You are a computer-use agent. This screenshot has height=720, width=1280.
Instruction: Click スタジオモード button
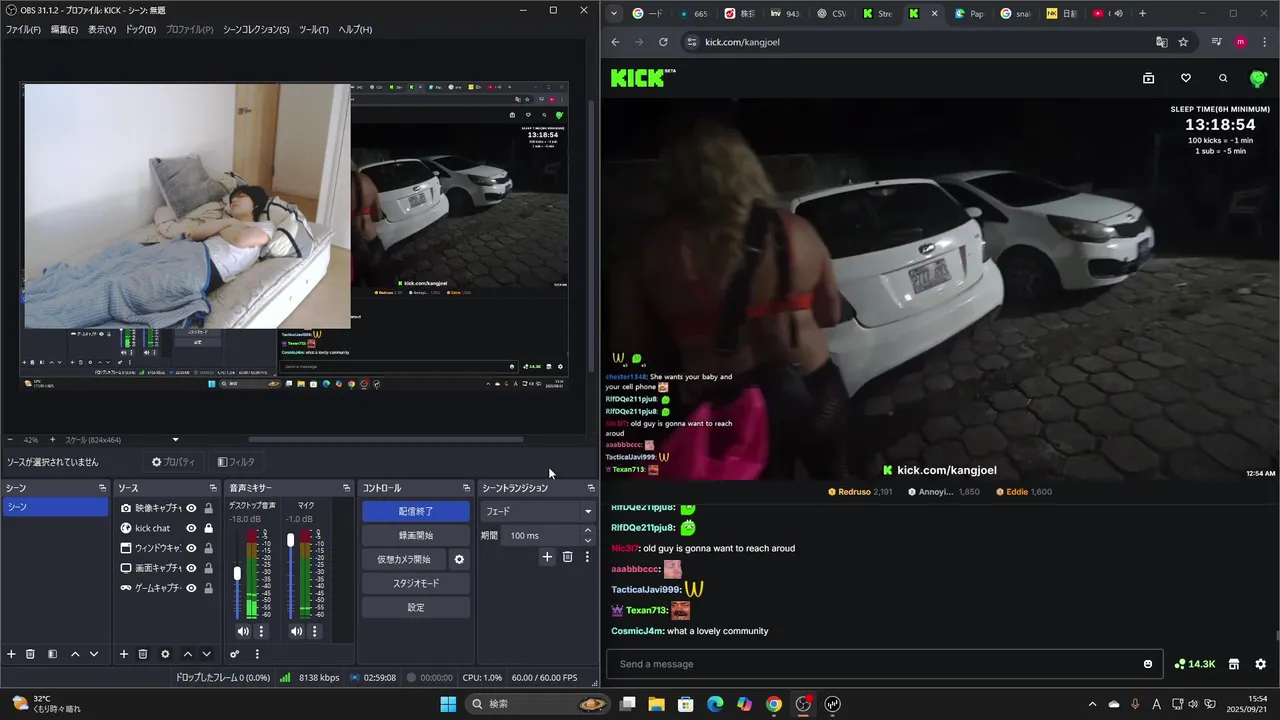click(416, 583)
